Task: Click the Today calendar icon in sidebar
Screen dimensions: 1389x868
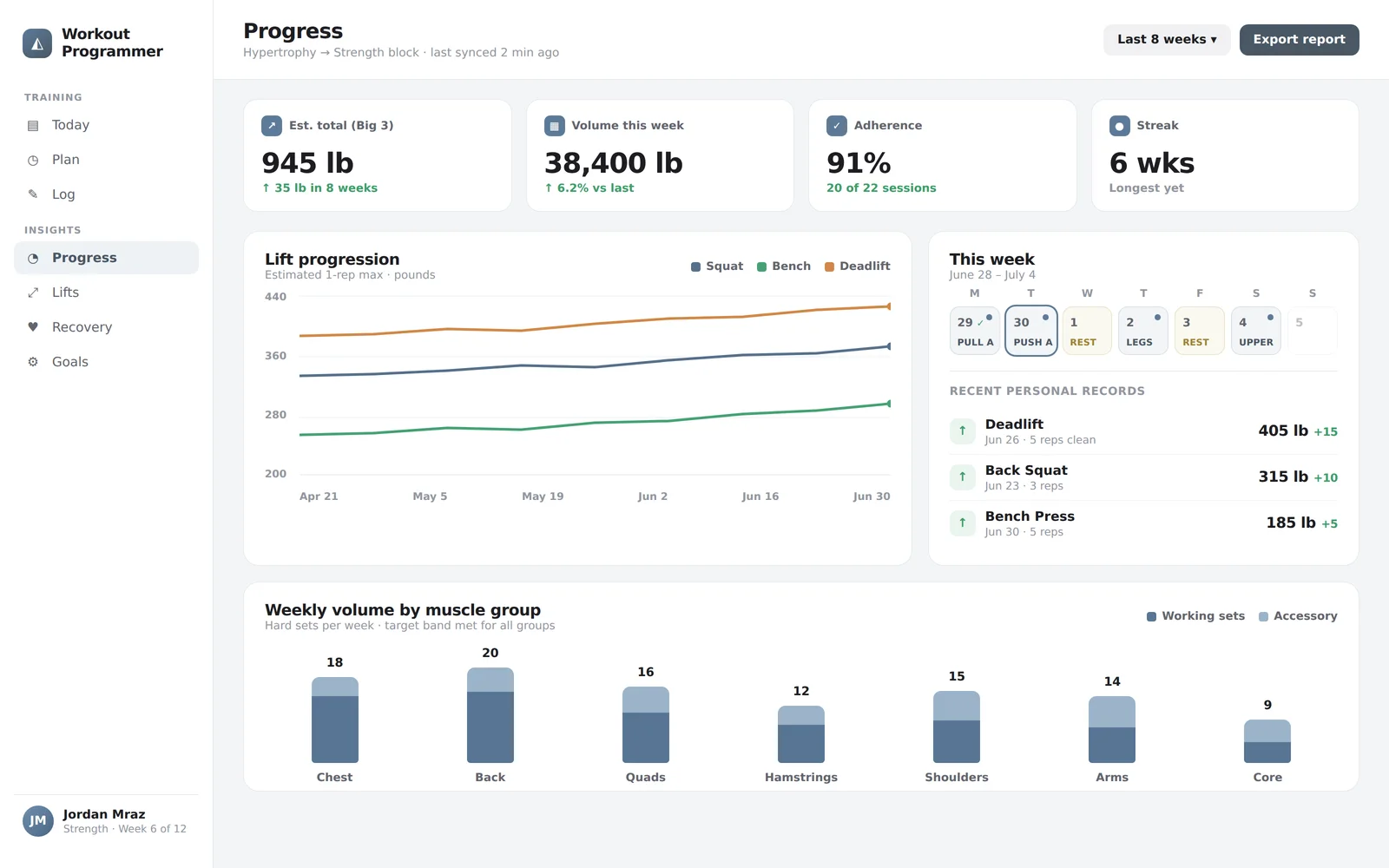Action: [x=33, y=125]
